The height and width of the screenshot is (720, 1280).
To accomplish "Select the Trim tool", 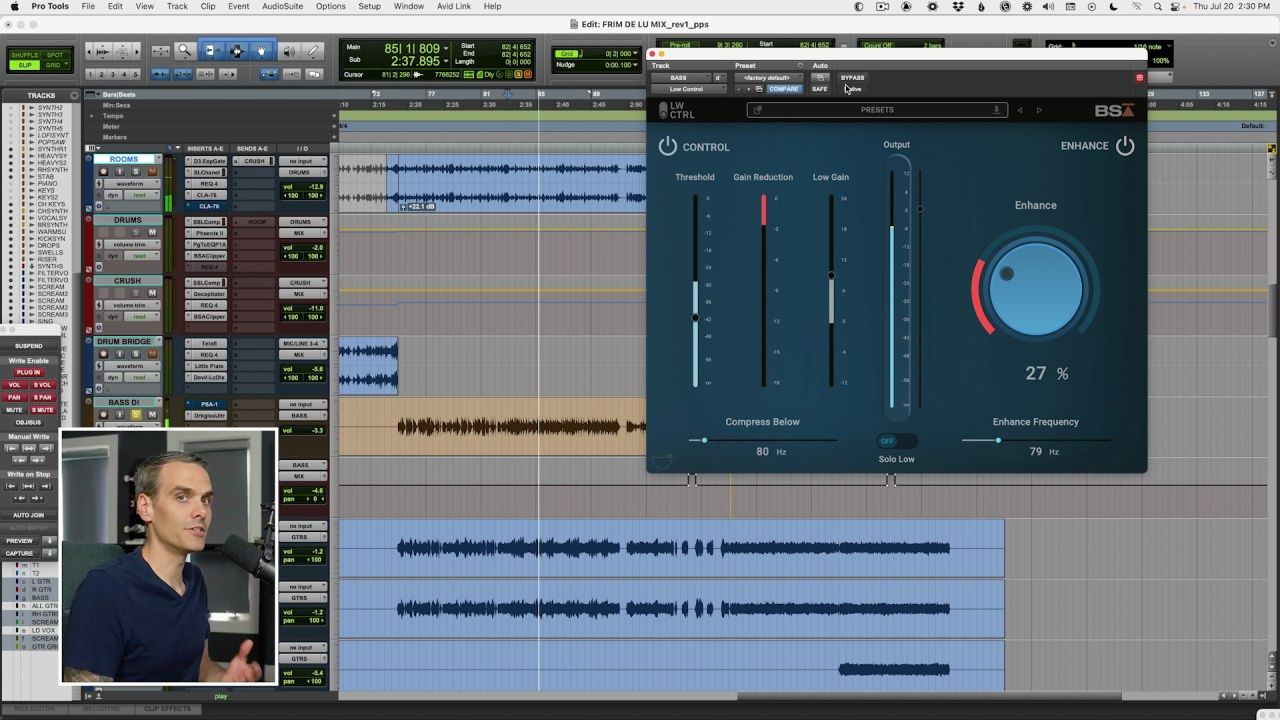I will (x=211, y=51).
